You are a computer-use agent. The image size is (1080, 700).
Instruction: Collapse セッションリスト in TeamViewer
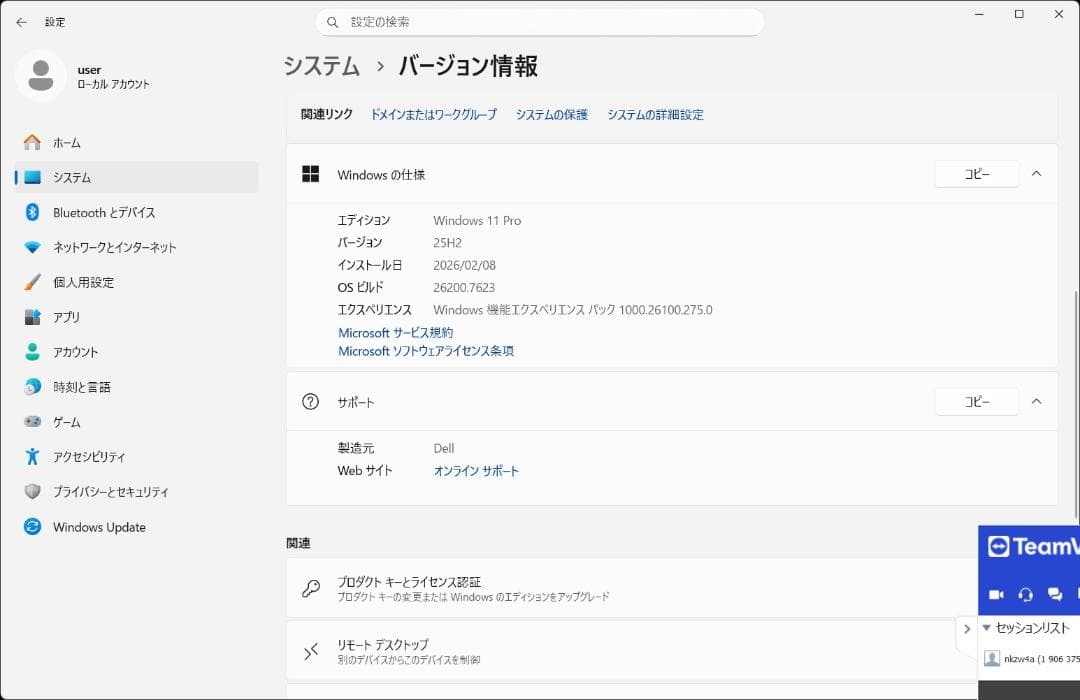986,628
